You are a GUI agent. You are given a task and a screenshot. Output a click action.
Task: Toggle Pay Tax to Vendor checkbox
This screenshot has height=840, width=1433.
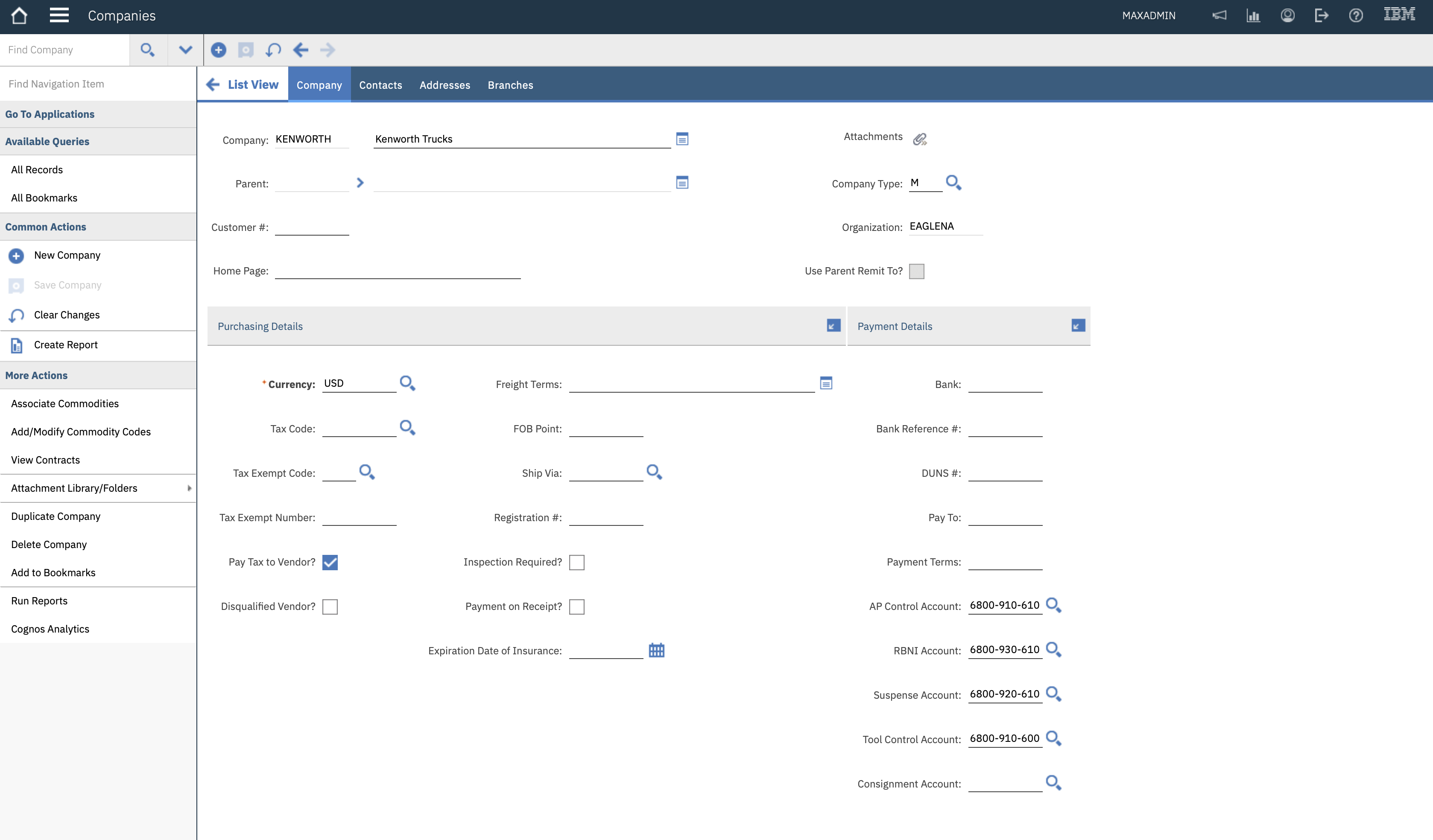coord(330,562)
